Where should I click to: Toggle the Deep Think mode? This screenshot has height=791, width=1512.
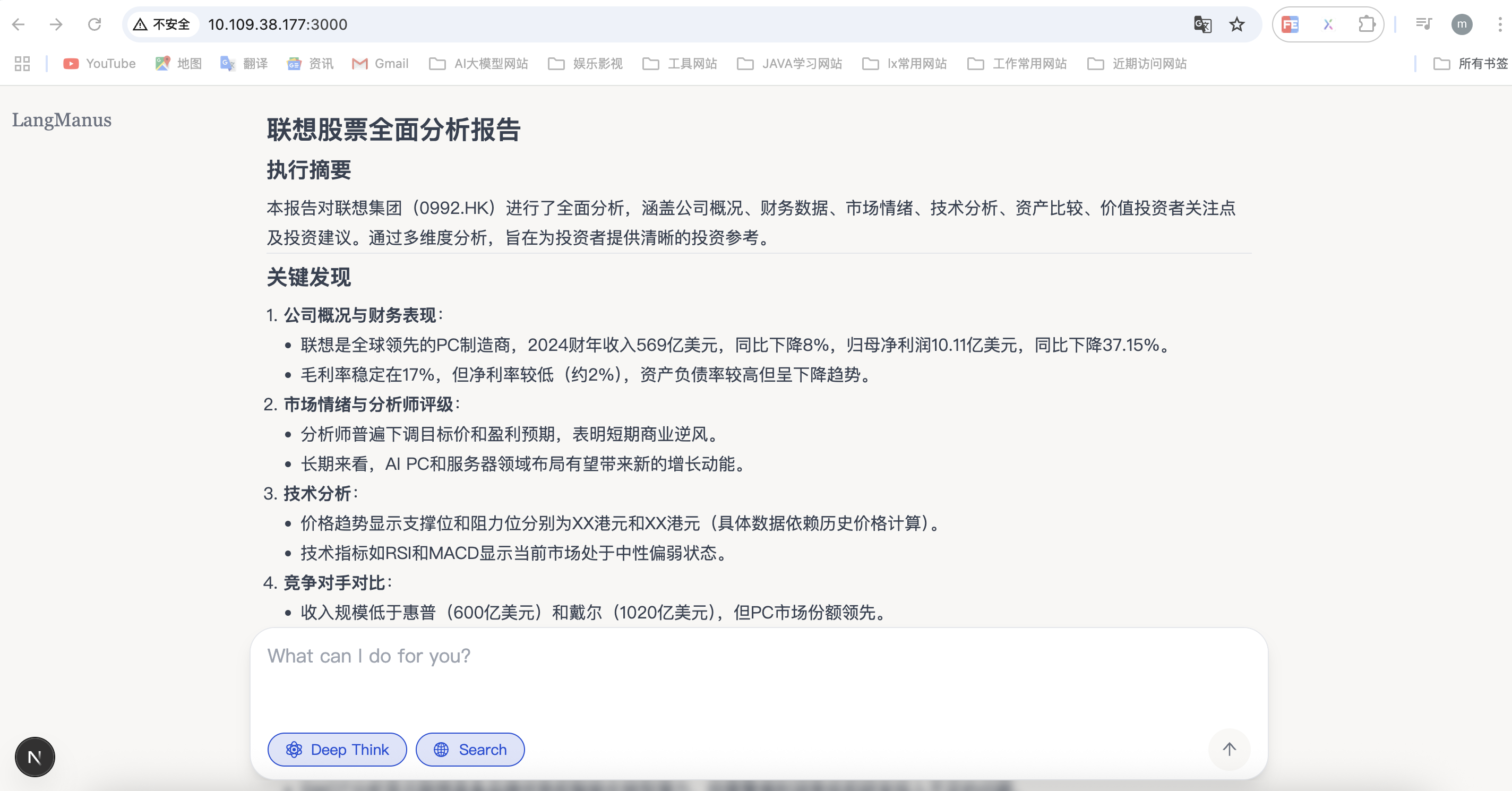pos(337,750)
